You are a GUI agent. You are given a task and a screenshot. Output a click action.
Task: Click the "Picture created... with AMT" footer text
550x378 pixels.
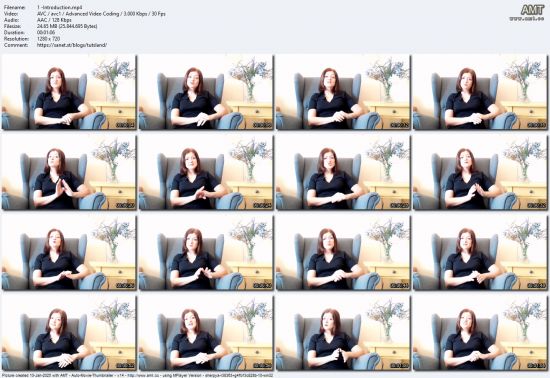137,375
